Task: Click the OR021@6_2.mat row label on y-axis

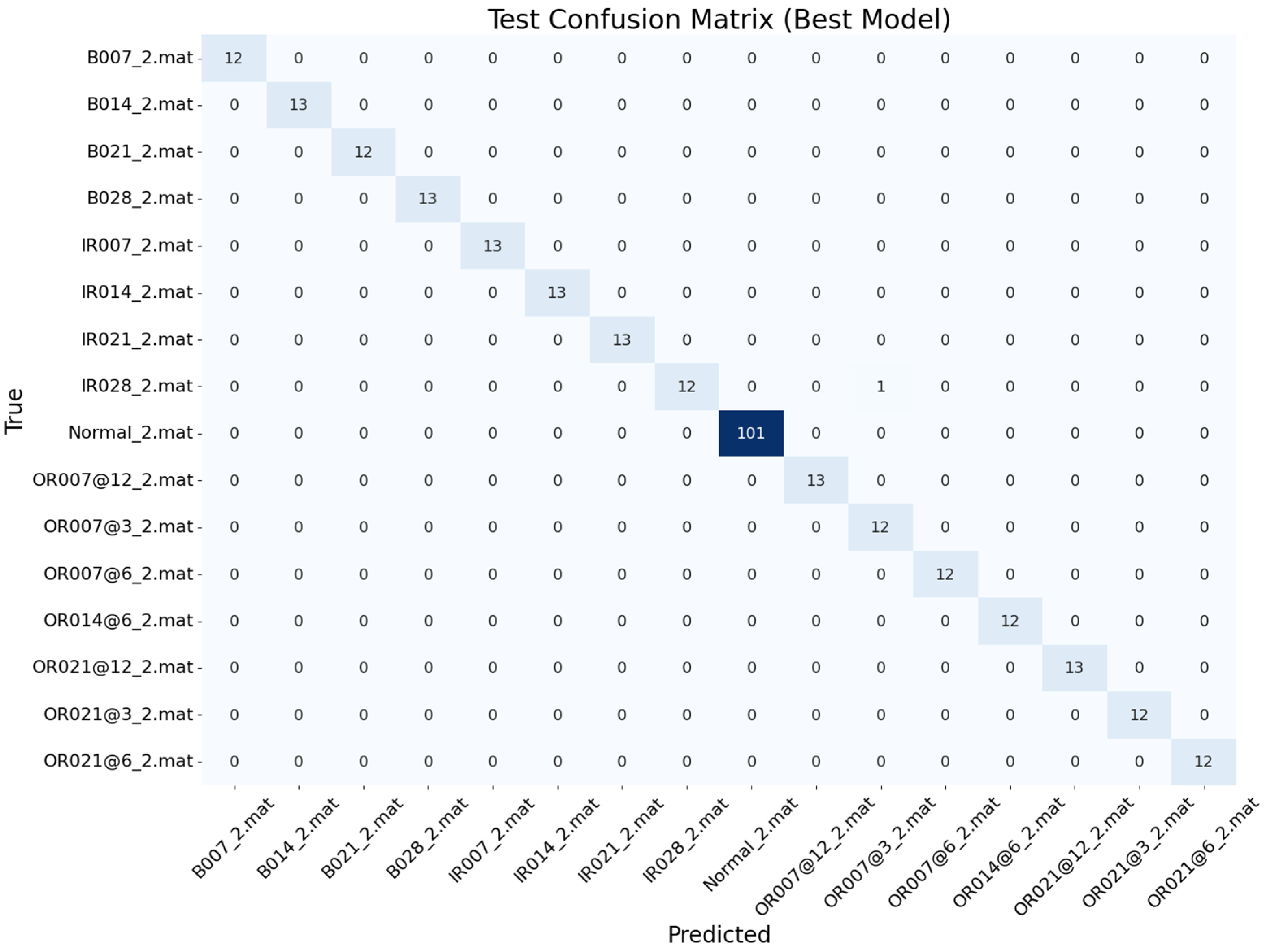Action: coord(118,761)
